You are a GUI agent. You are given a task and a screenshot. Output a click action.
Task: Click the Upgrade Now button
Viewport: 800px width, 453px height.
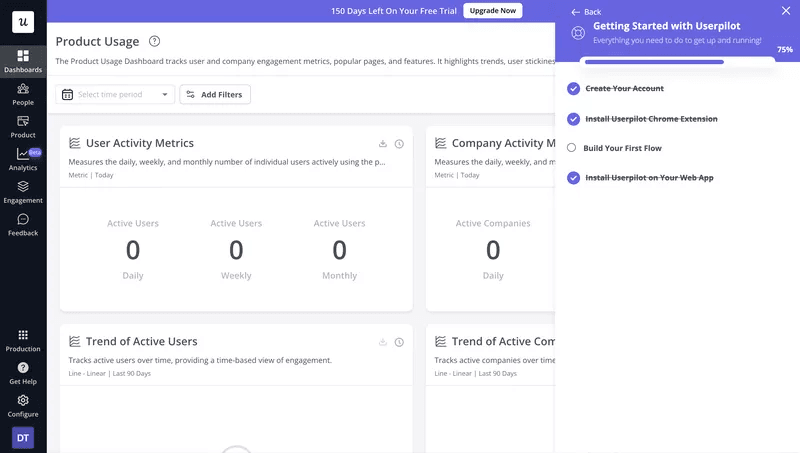coord(493,11)
